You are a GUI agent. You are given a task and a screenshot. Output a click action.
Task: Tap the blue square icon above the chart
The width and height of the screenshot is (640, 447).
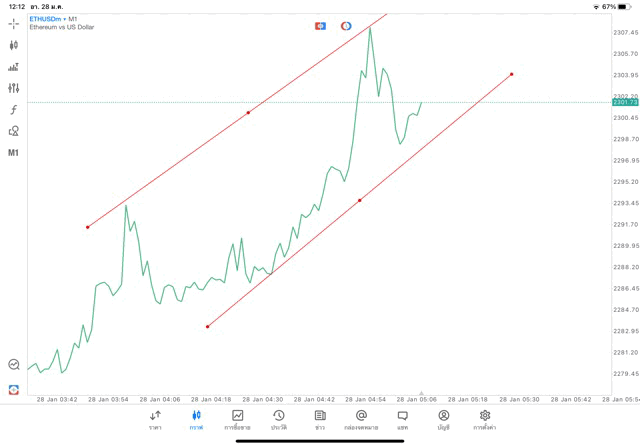pos(320,25)
